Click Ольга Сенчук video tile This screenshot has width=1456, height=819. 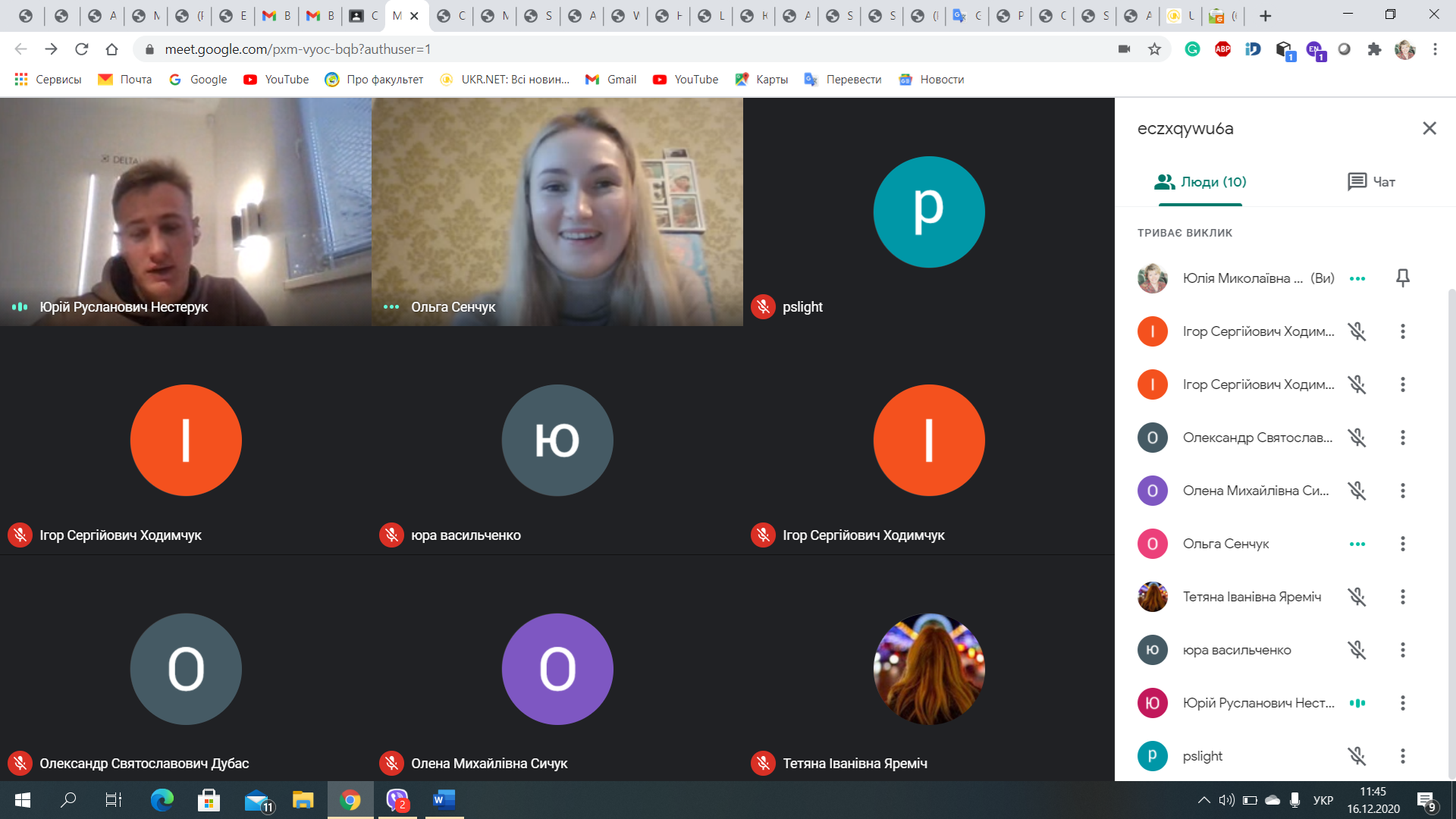557,212
